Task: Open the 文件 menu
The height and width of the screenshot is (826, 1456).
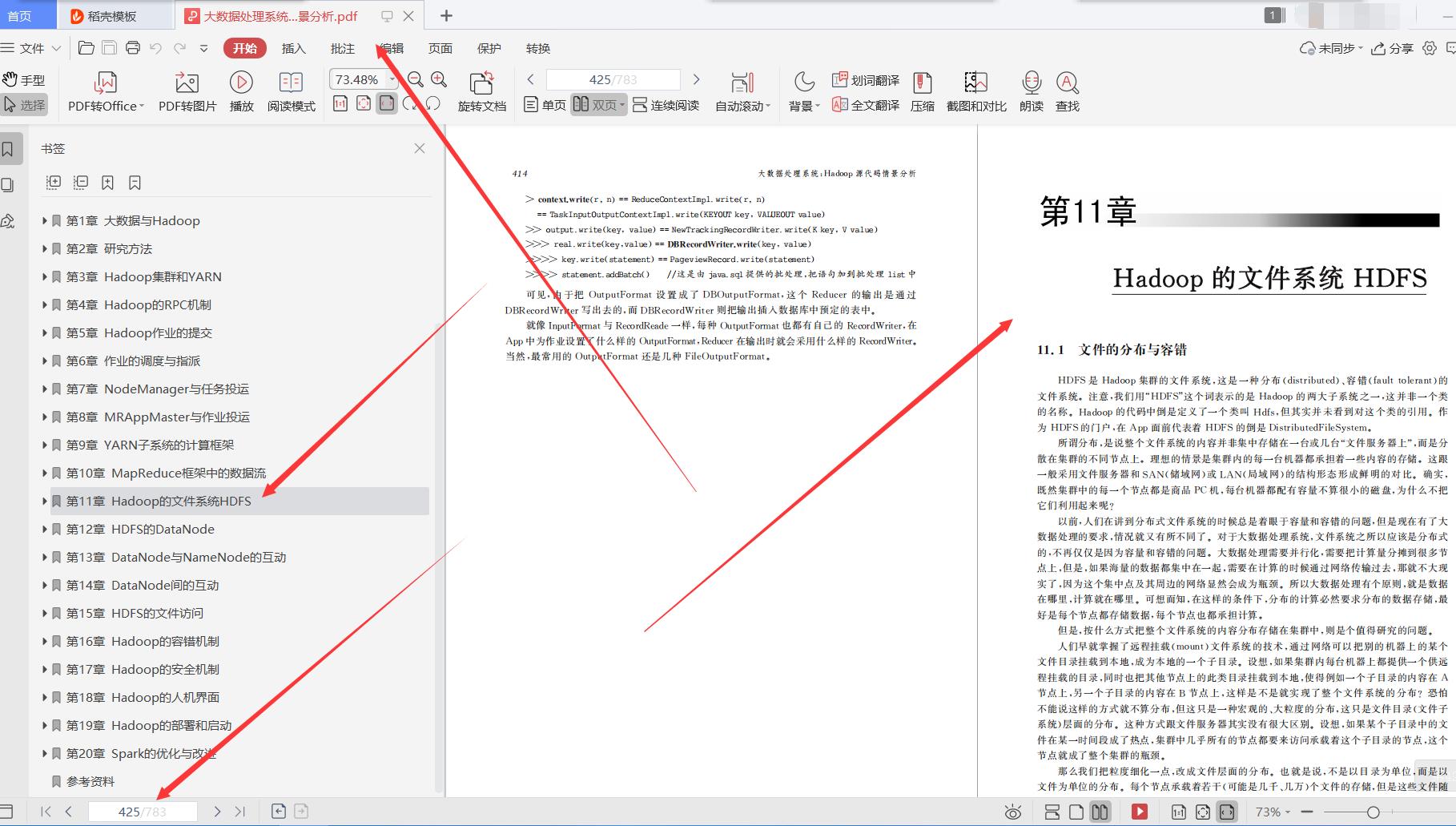Action: (31, 48)
